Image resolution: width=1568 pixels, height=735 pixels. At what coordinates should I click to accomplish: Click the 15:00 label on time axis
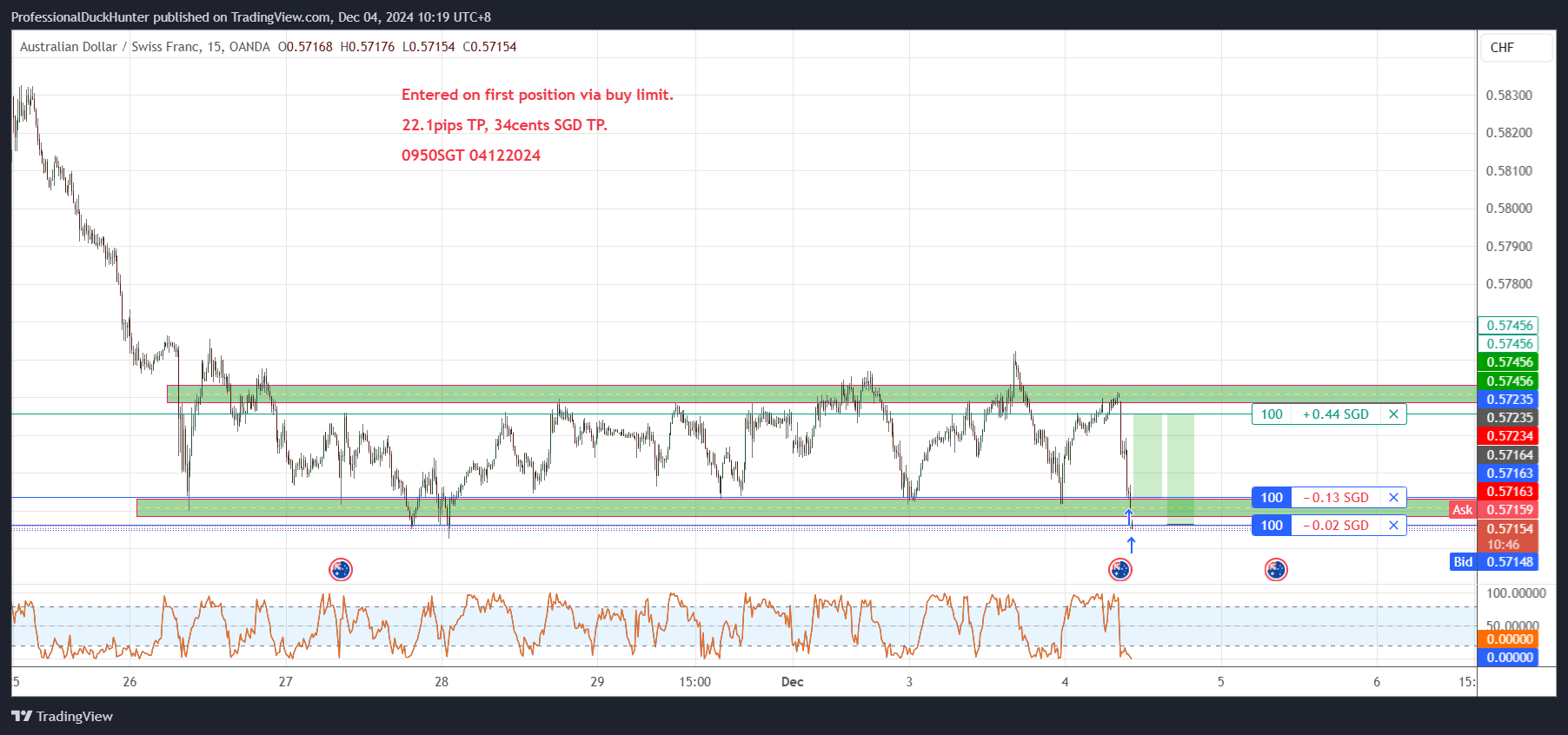pyautogui.click(x=694, y=682)
